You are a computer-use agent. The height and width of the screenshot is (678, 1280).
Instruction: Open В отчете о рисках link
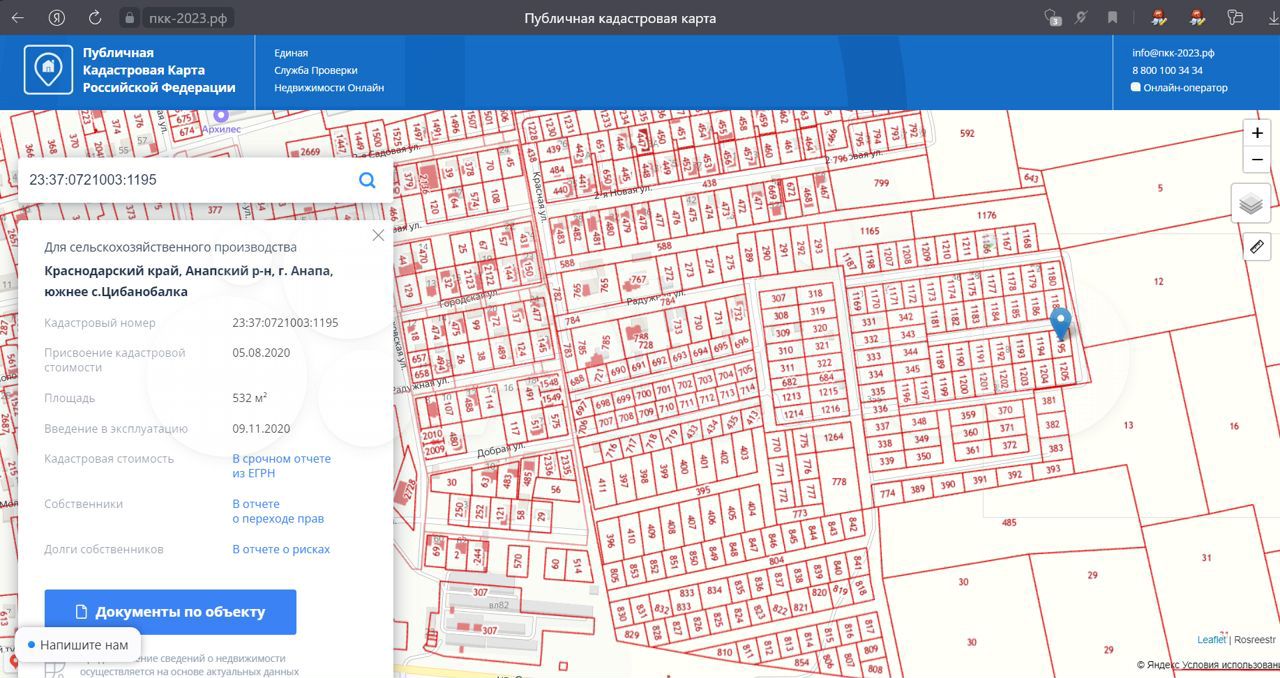tap(281, 549)
